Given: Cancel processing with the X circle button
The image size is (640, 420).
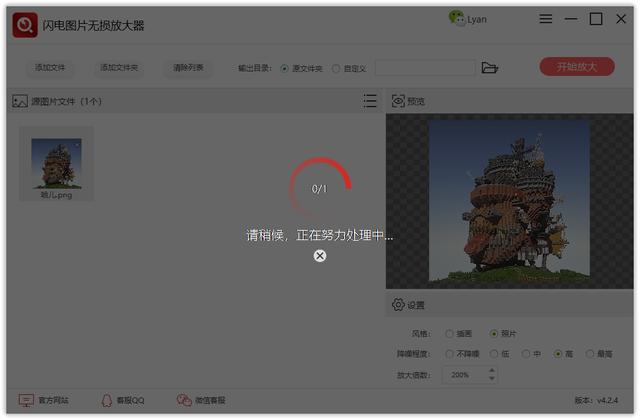Looking at the screenshot, I should pyautogui.click(x=320, y=256).
